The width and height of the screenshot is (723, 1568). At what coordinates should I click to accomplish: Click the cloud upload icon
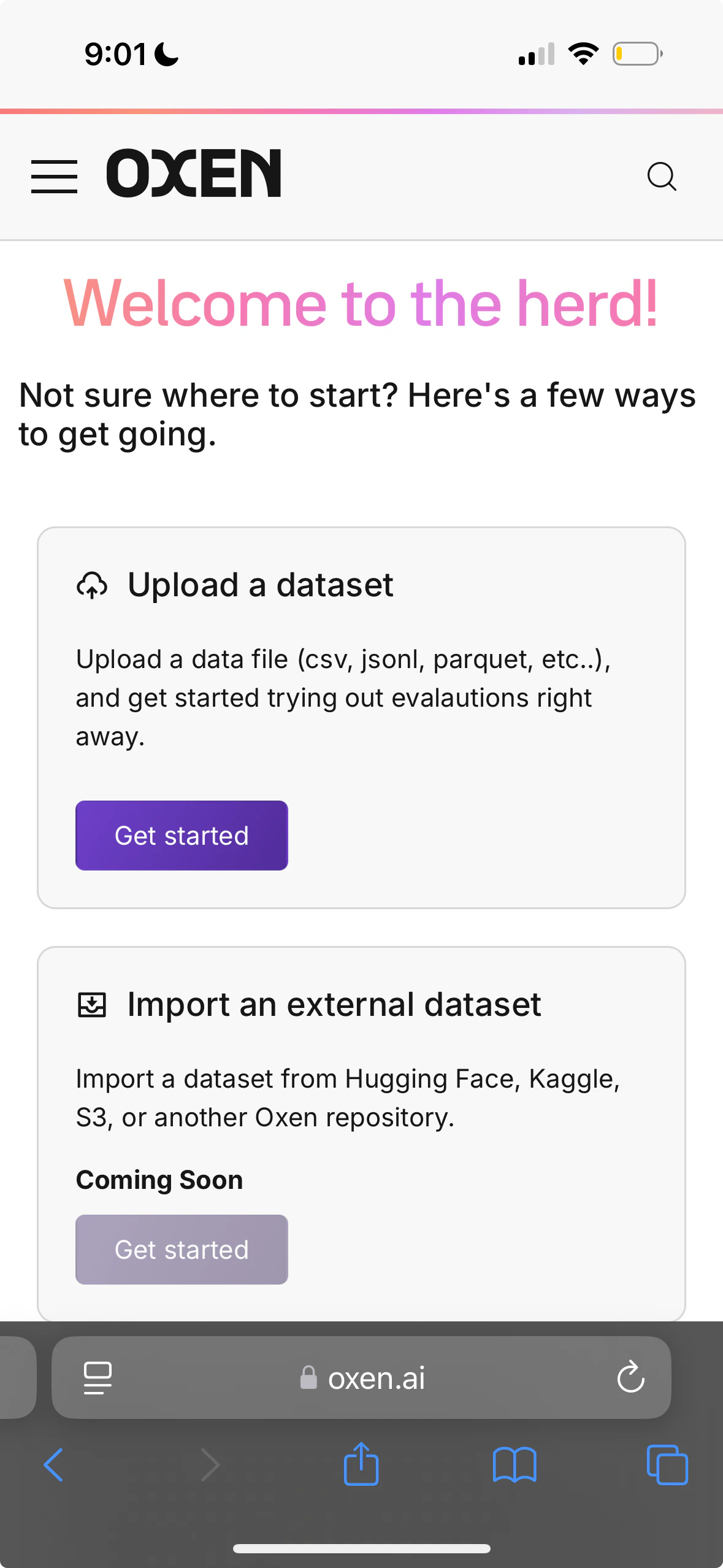click(92, 585)
